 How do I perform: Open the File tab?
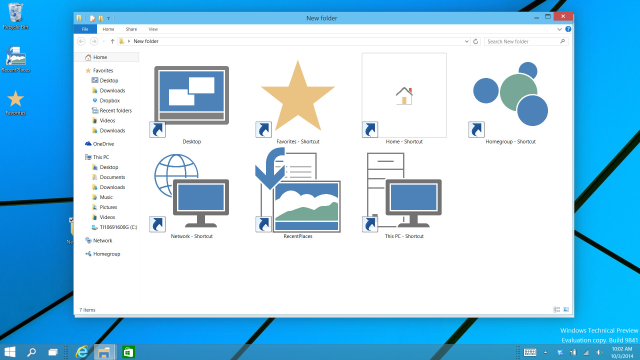coord(85,29)
